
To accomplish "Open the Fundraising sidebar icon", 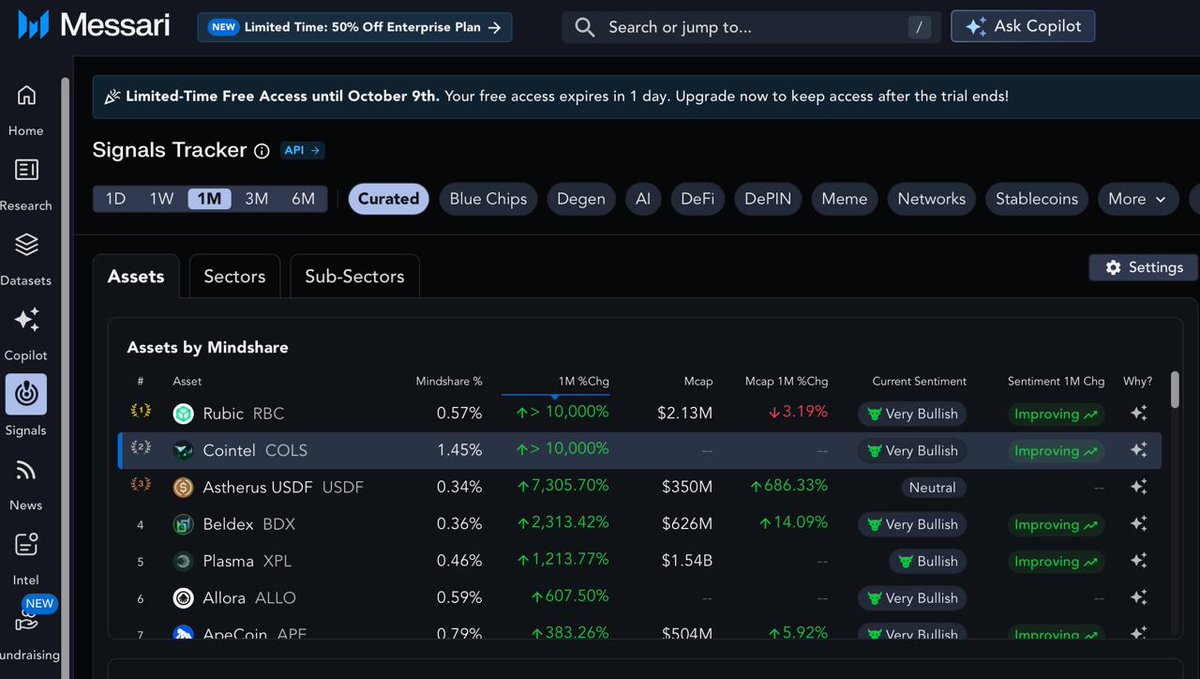I will pyautogui.click(x=27, y=620).
